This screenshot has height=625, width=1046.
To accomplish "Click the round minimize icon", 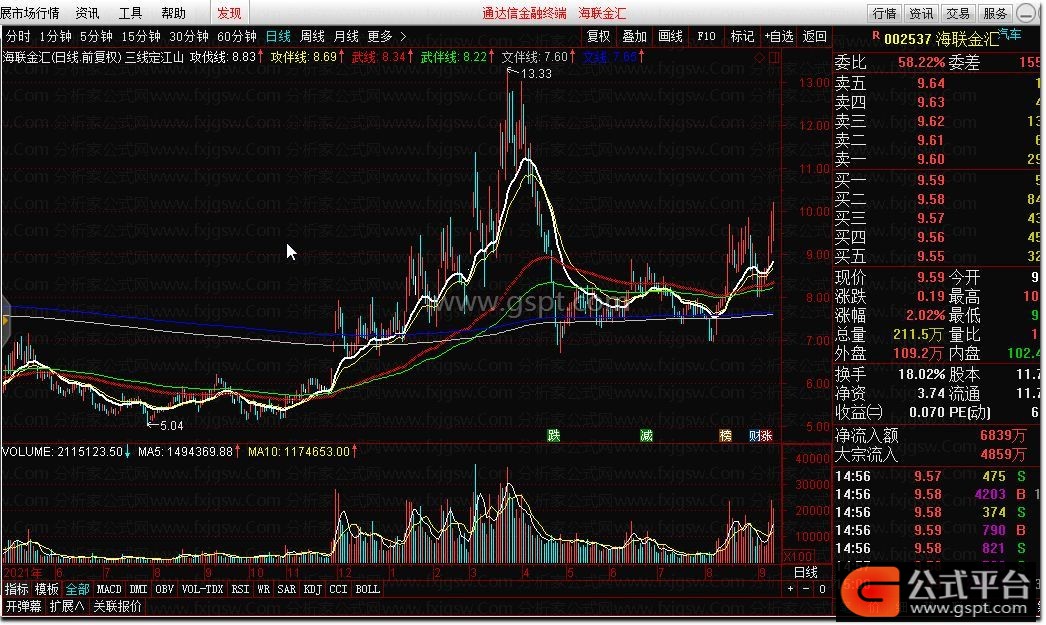I will point(1026,13).
